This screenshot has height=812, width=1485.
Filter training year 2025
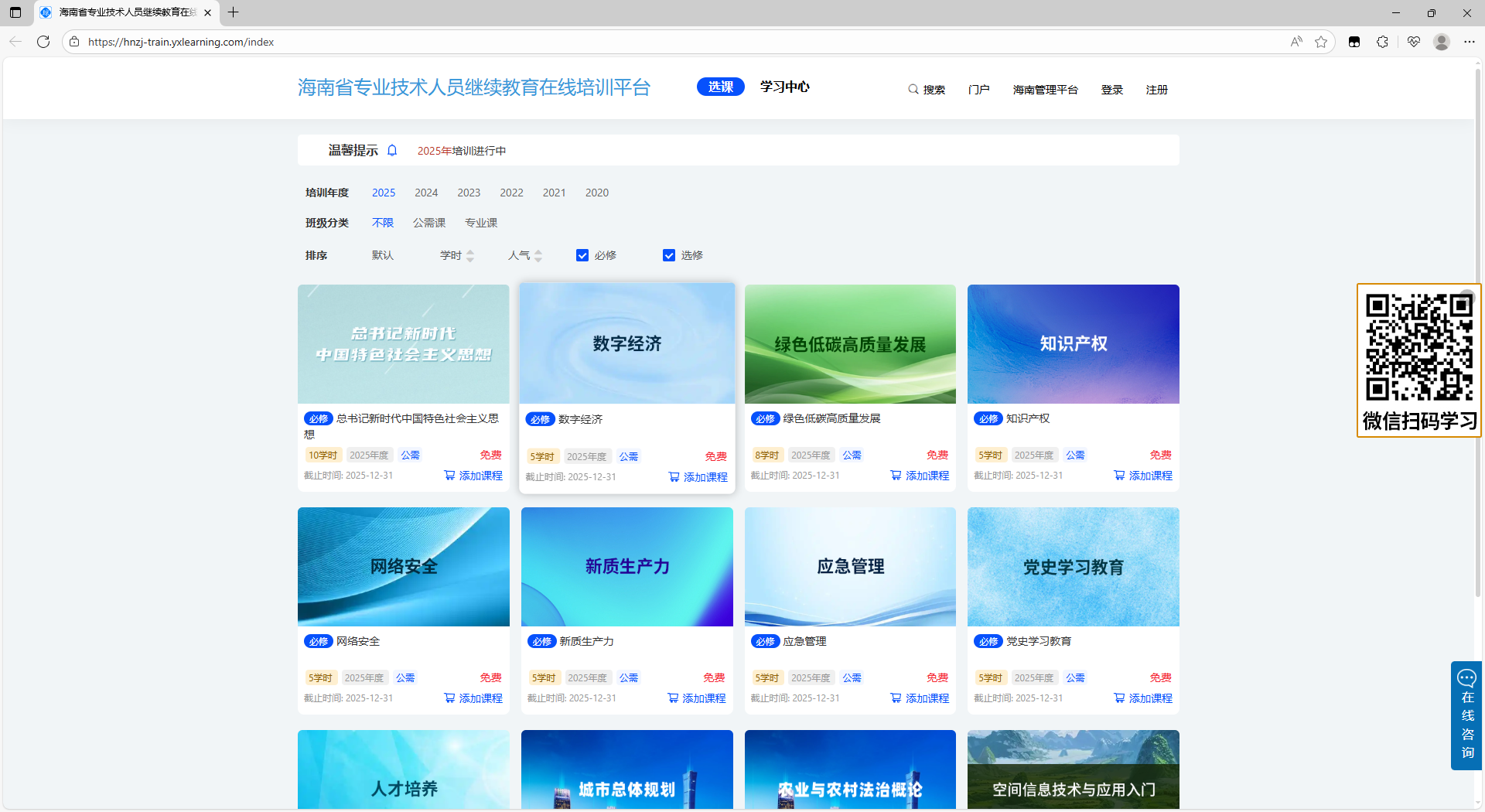384,193
